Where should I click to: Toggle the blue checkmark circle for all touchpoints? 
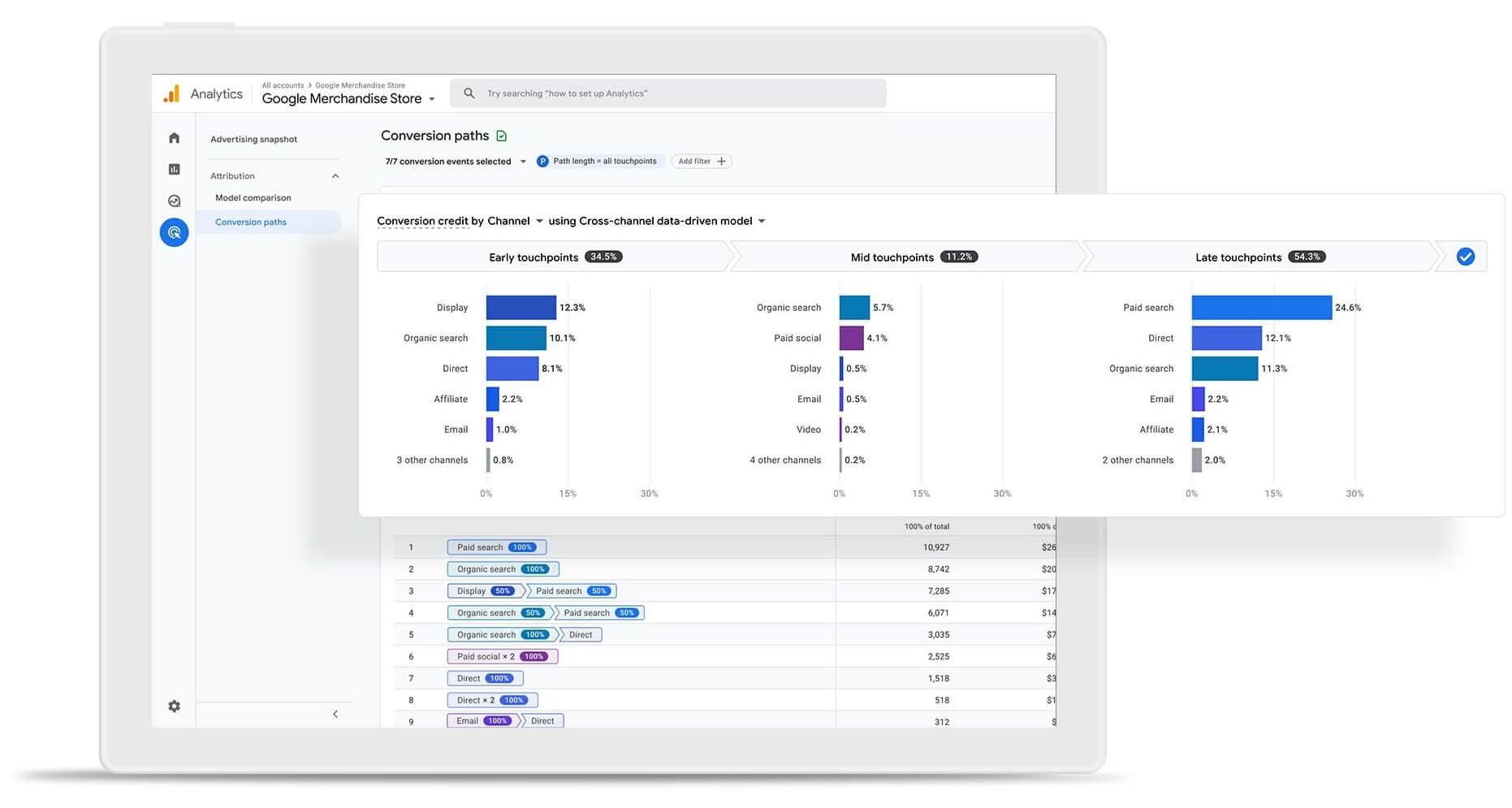click(x=1465, y=256)
